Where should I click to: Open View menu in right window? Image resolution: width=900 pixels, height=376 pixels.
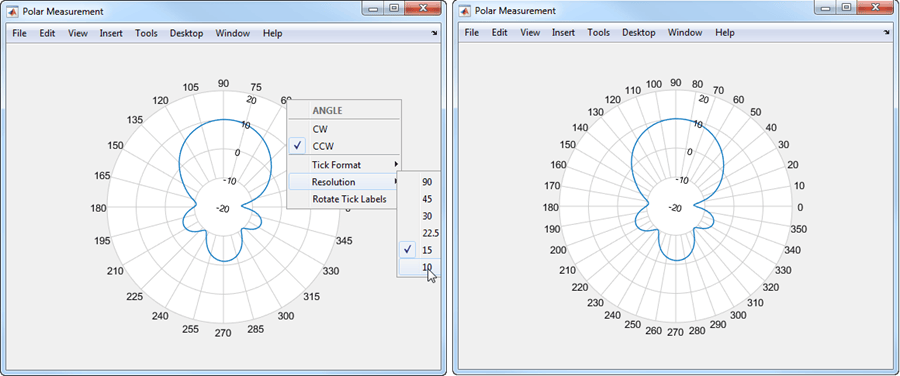(530, 33)
